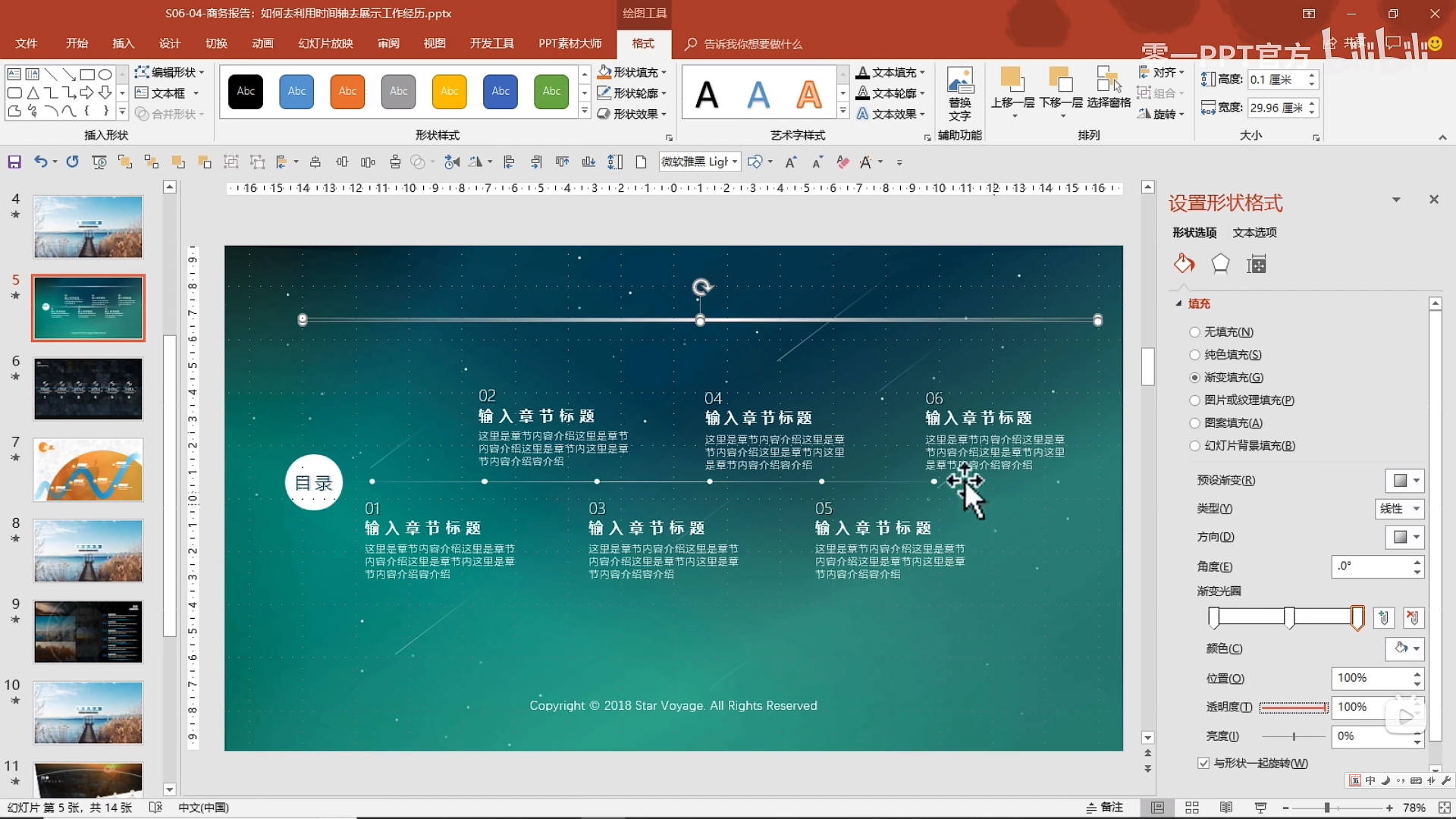This screenshot has height=819, width=1456.
Task: Click the align top quick toolbar icon
Action: click(x=562, y=162)
